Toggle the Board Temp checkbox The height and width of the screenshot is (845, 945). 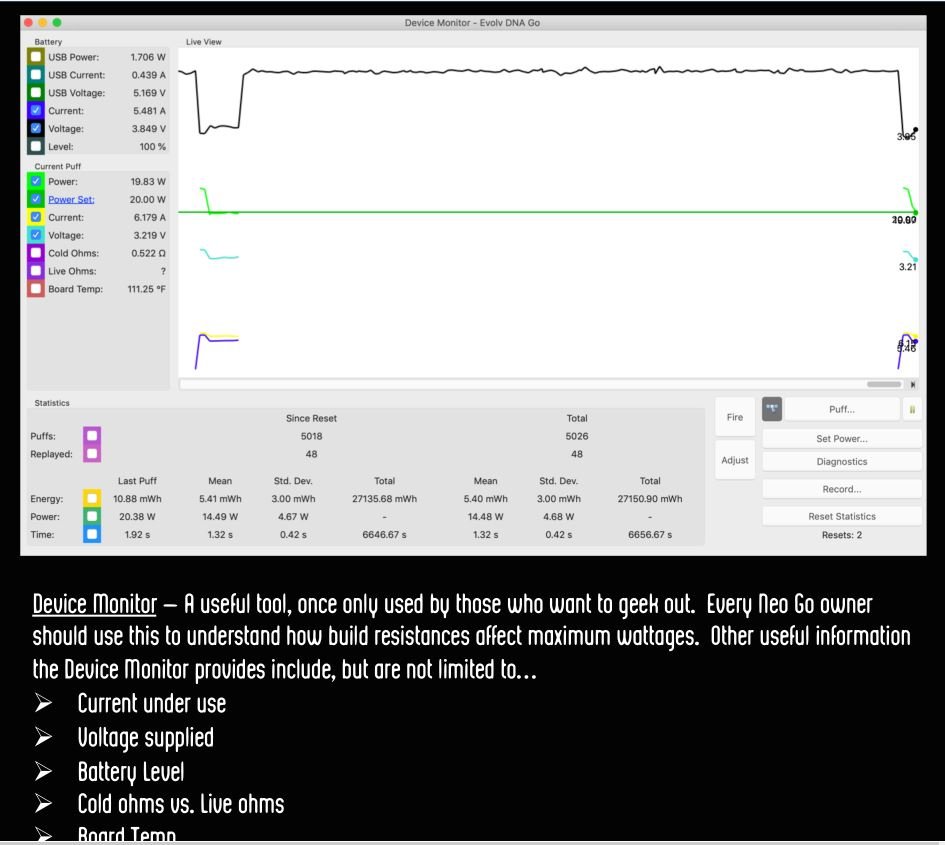(x=36, y=289)
